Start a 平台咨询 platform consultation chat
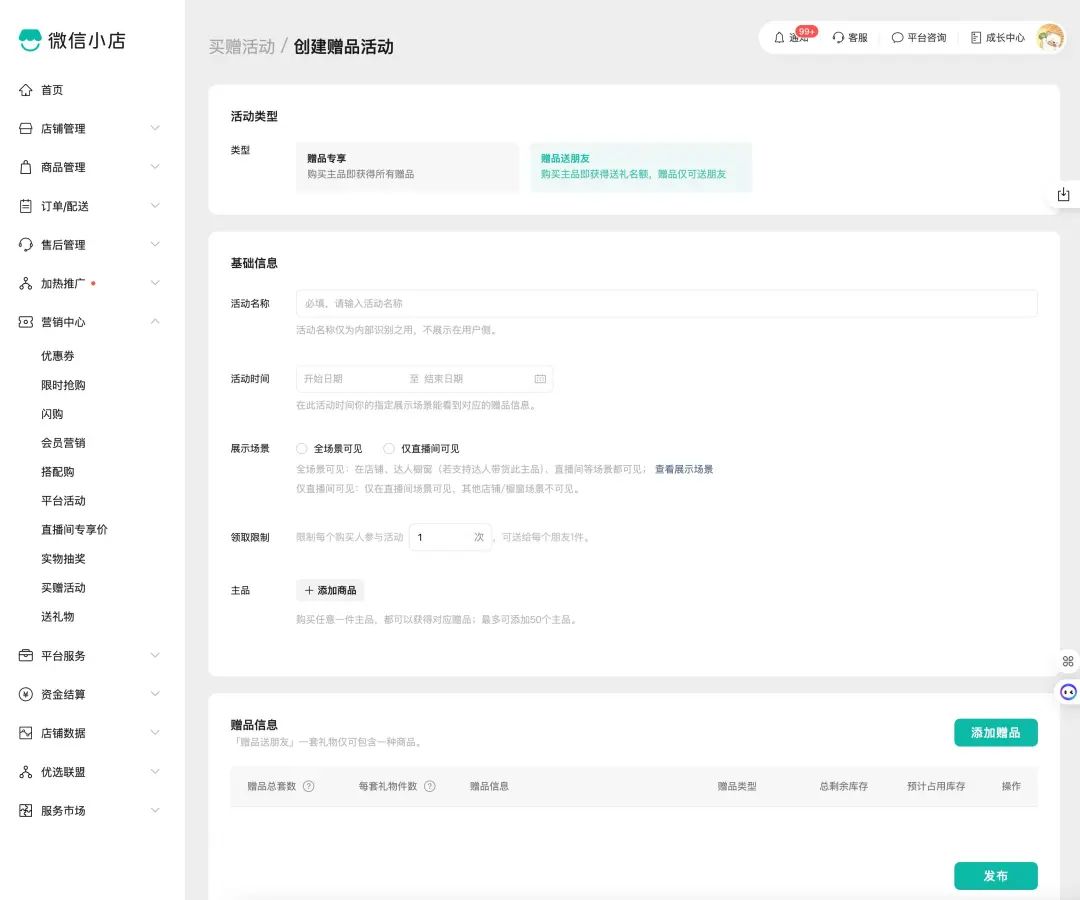 coord(917,37)
